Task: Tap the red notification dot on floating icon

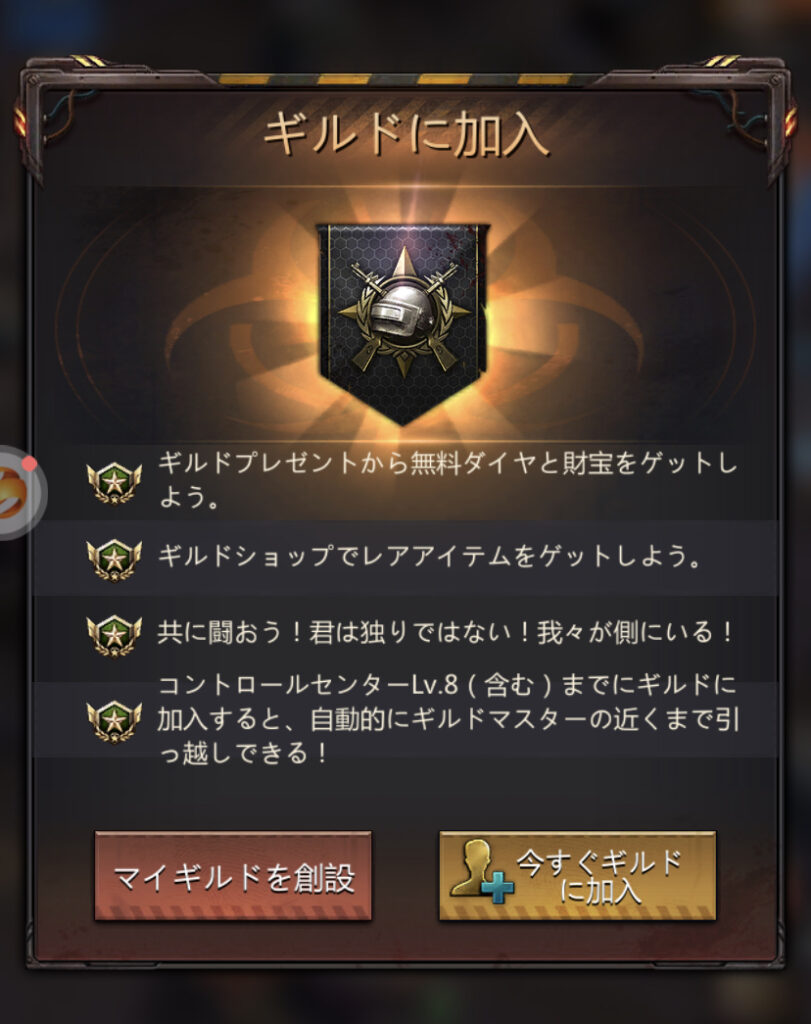Action: click(28, 464)
